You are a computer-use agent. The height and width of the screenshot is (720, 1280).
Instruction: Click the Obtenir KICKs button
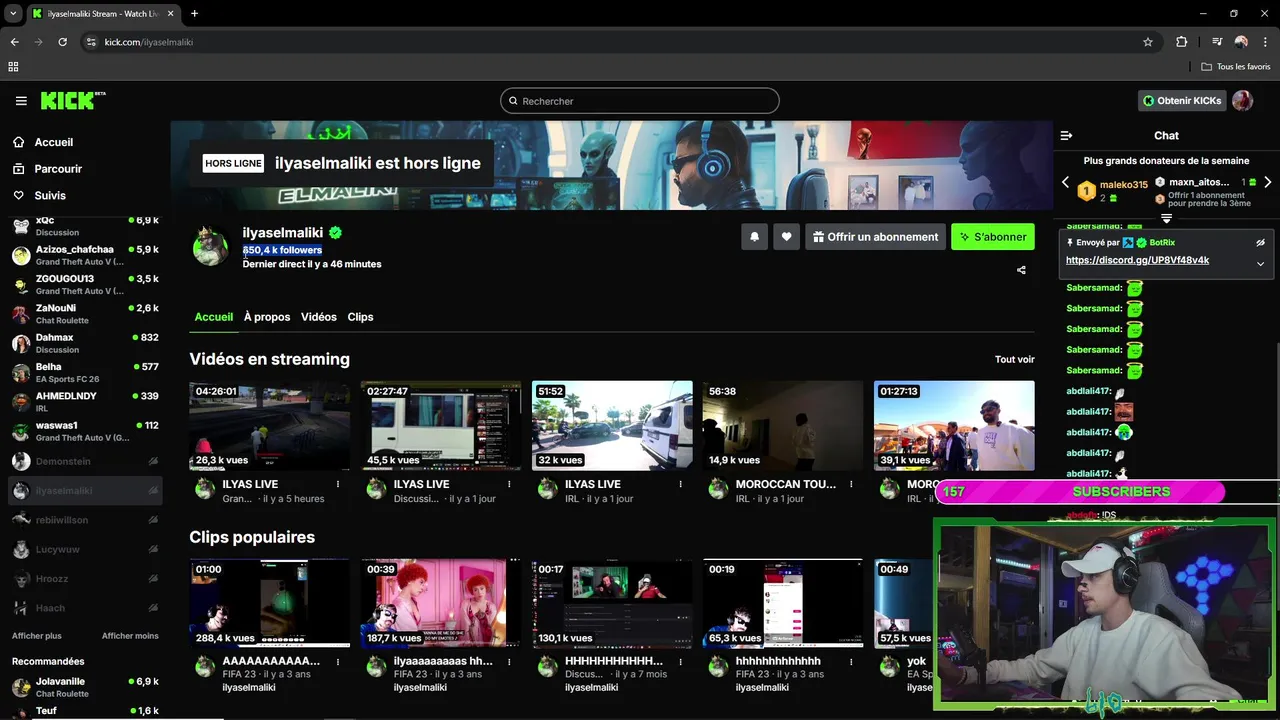1182,101
